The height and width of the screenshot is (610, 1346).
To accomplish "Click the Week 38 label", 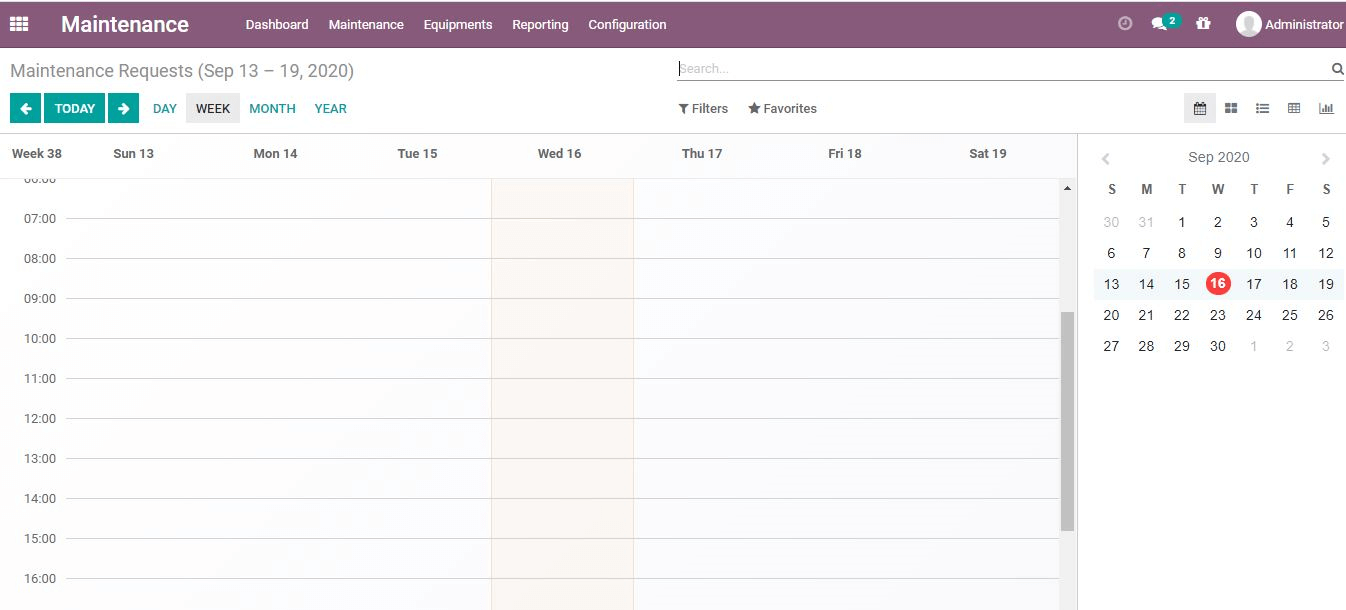I will (37, 153).
